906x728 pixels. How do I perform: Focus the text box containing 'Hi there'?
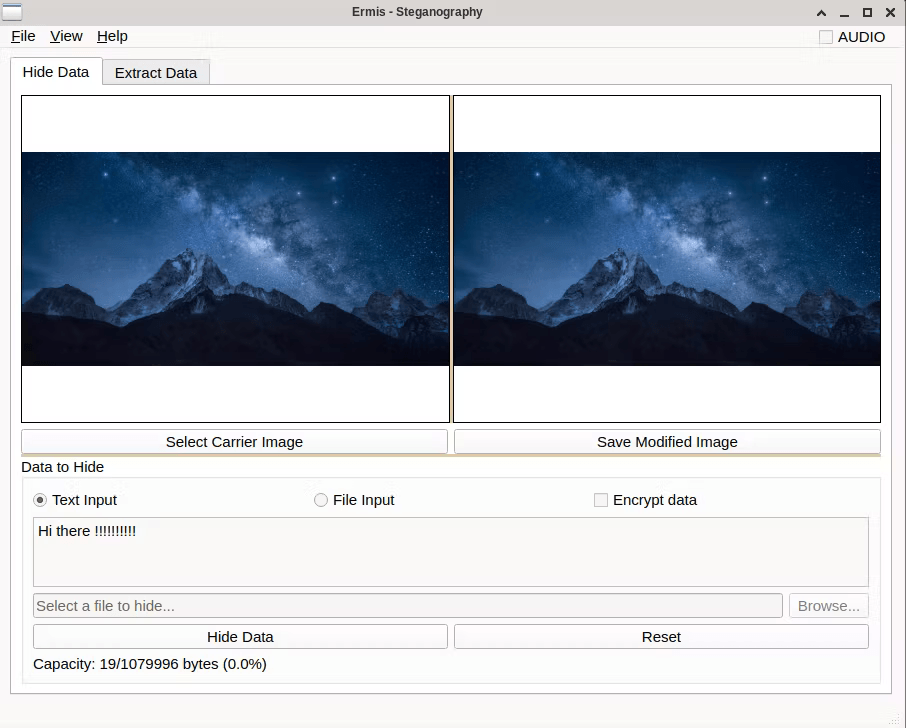click(450, 551)
